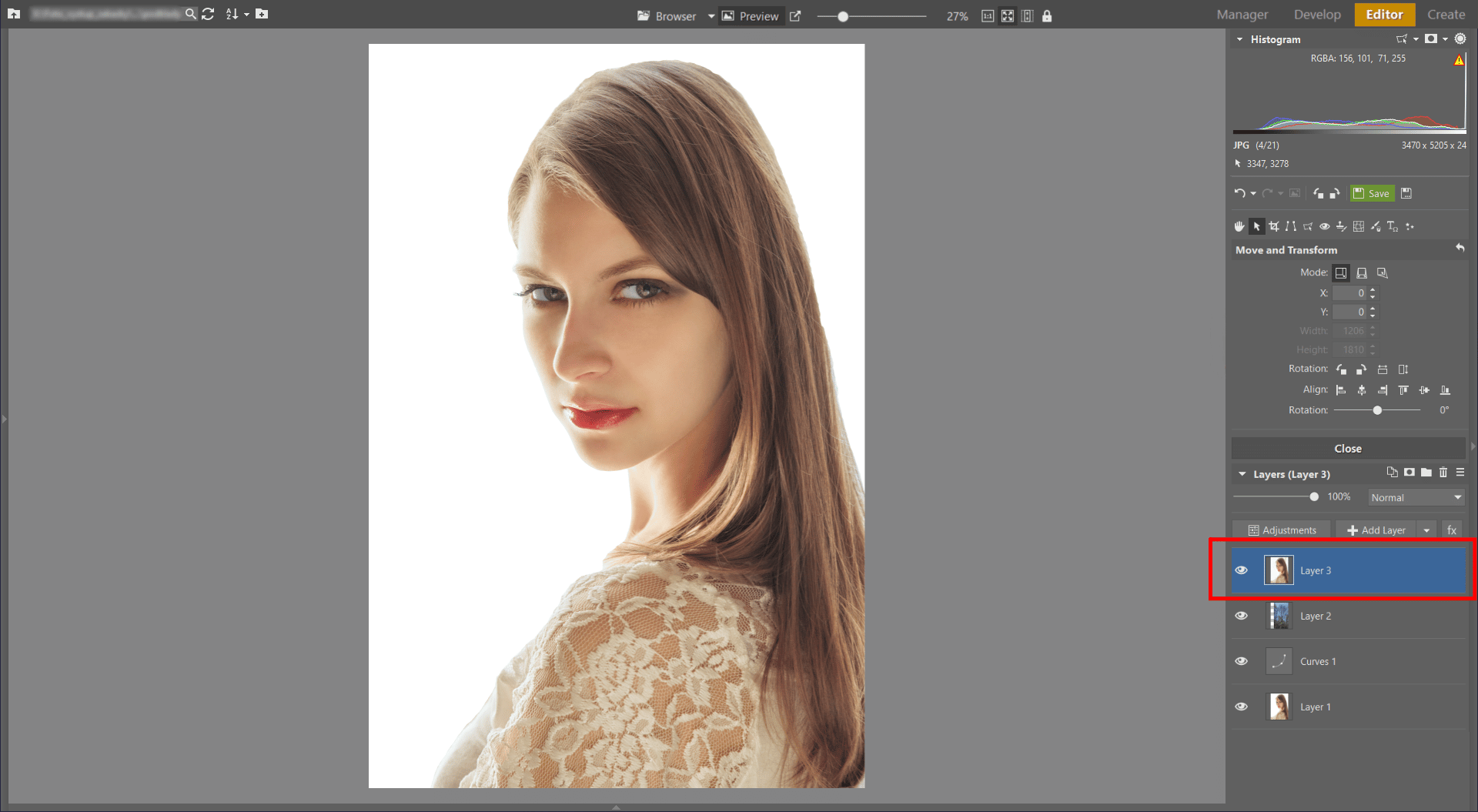Hide Curves 1 layer eye icon
This screenshot has width=1478, height=812.
[x=1241, y=661]
